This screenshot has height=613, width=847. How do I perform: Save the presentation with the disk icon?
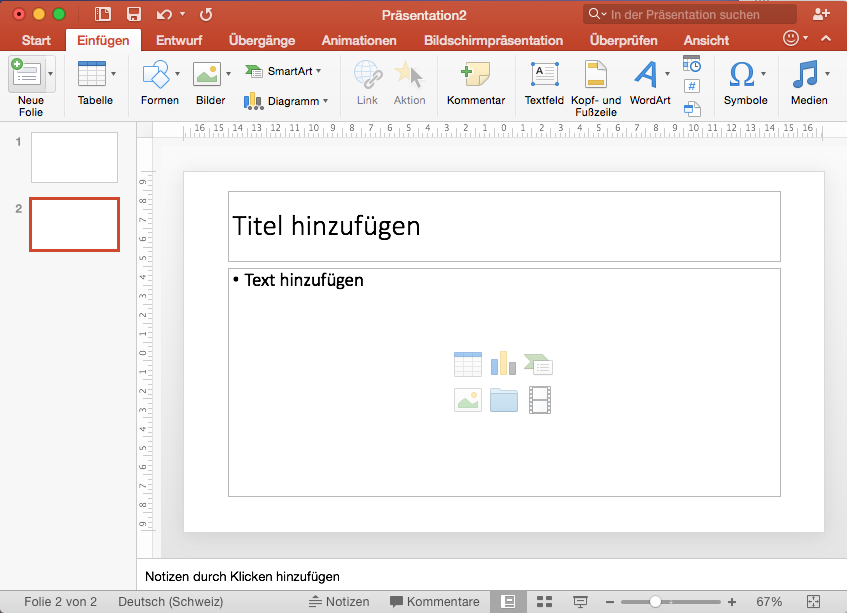pyautogui.click(x=133, y=14)
